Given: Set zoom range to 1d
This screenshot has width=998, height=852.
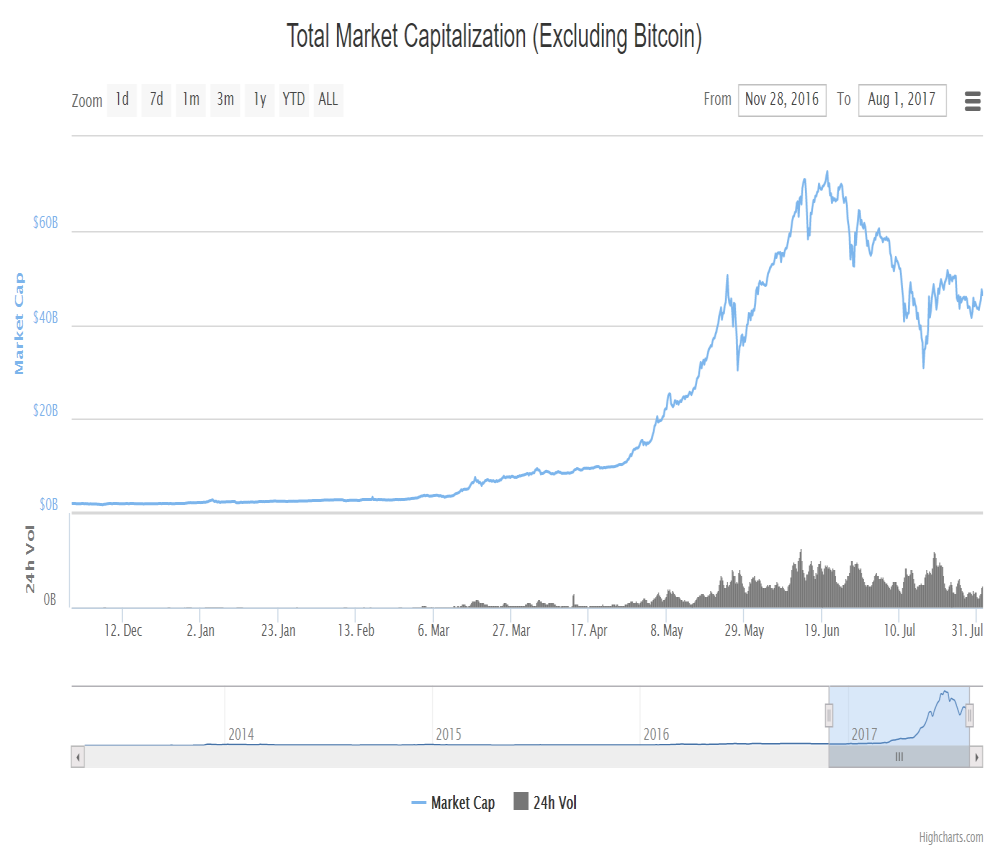Looking at the screenshot, I should point(122,100).
